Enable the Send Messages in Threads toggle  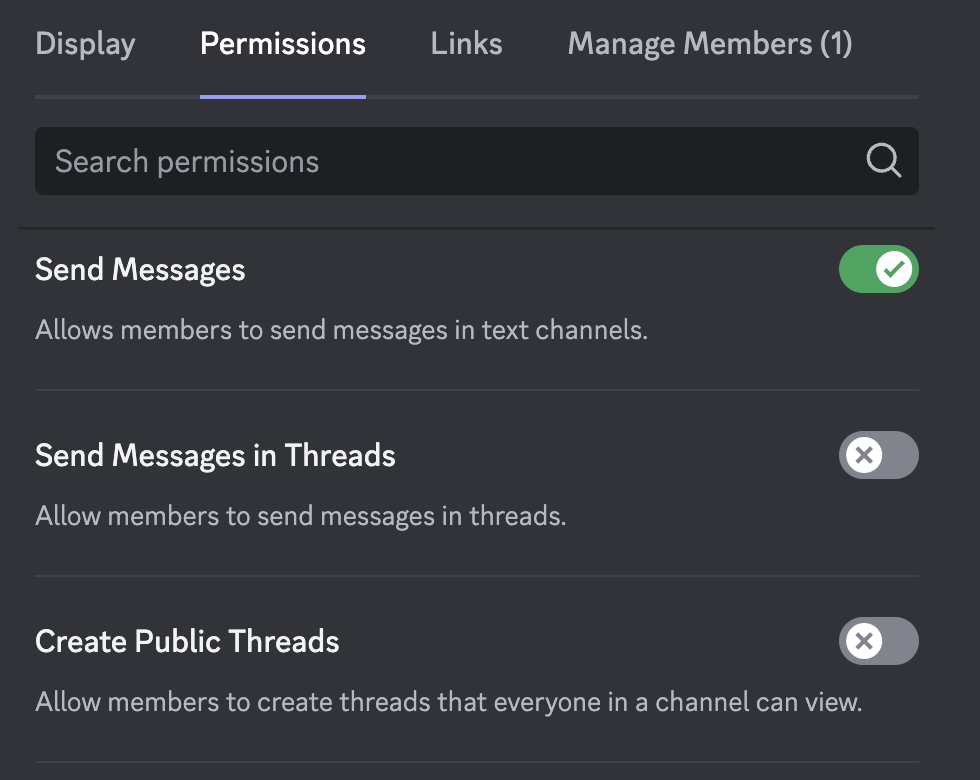click(879, 455)
